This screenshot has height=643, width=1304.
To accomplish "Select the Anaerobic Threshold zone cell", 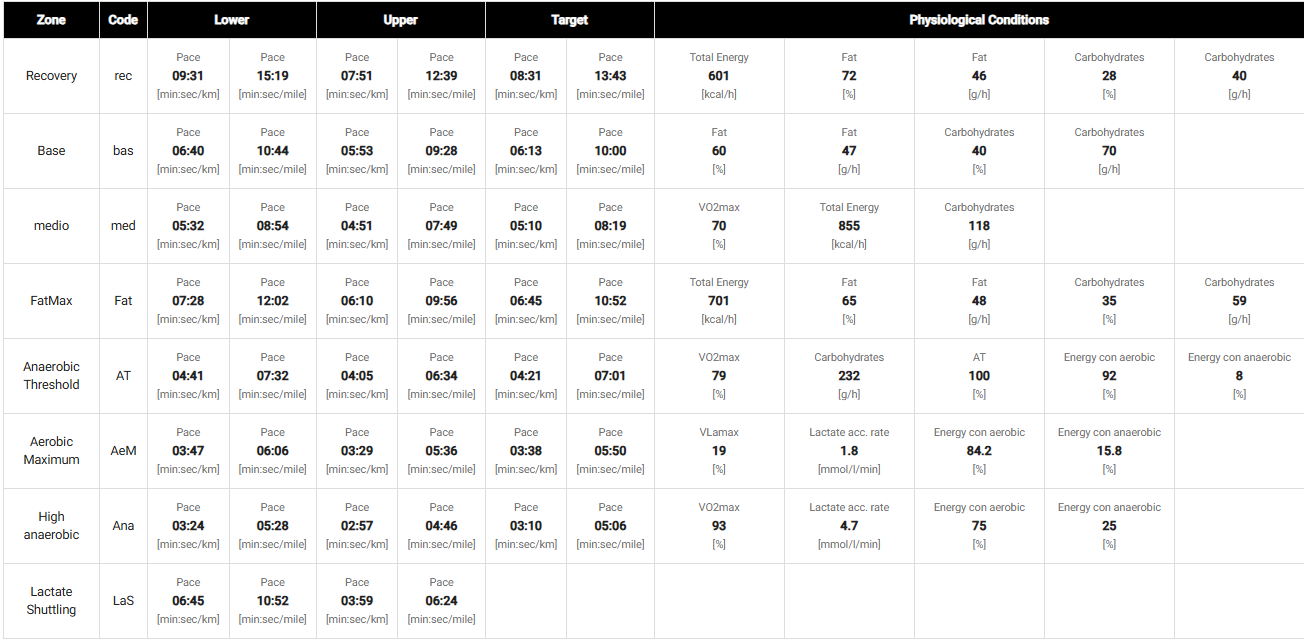I will 51,376.
